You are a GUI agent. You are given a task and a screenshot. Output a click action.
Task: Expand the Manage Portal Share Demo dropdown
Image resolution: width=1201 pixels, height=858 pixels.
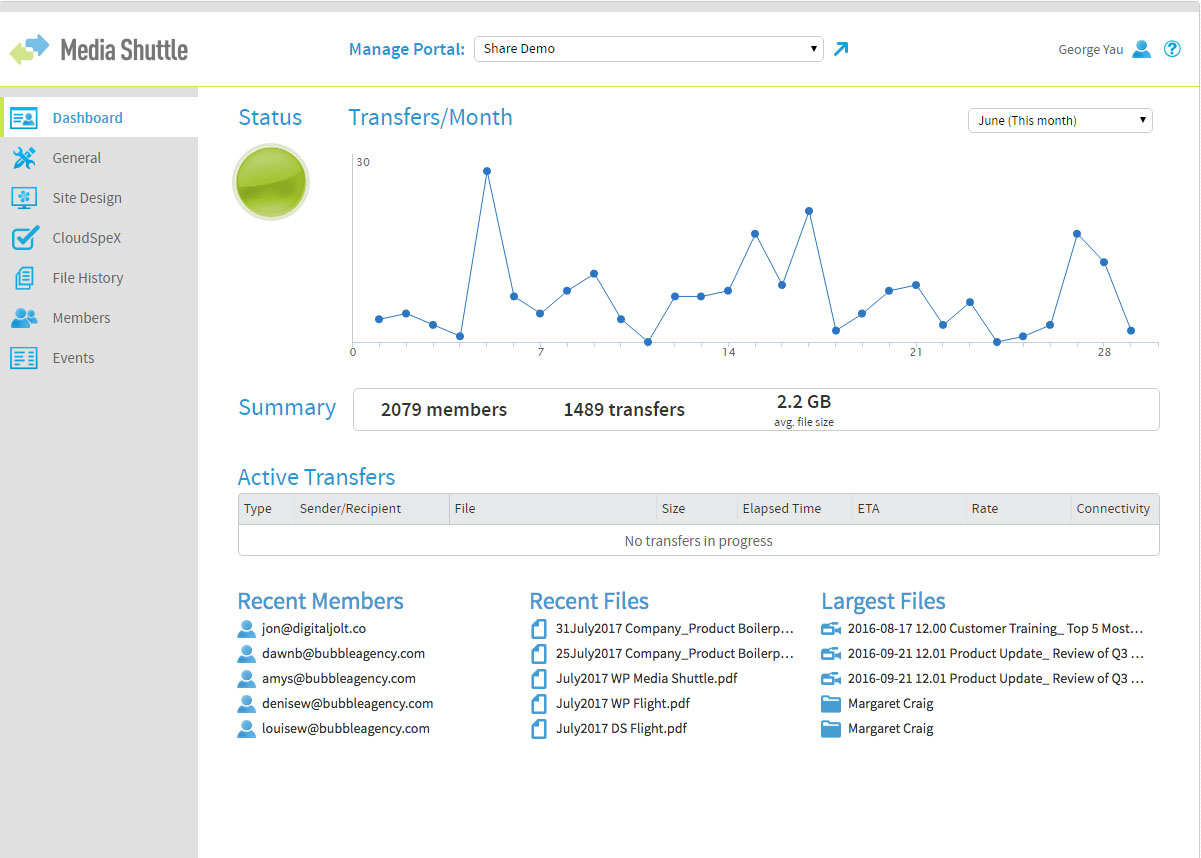648,49
